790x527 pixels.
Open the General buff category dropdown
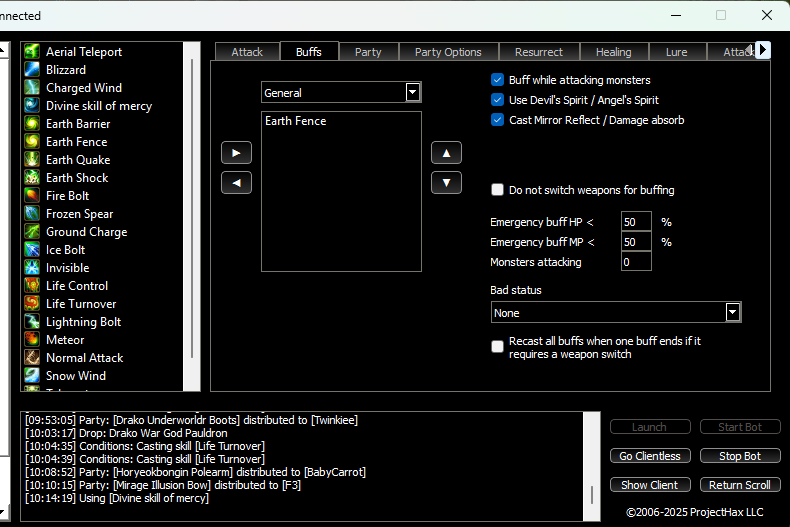pos(412,93)
